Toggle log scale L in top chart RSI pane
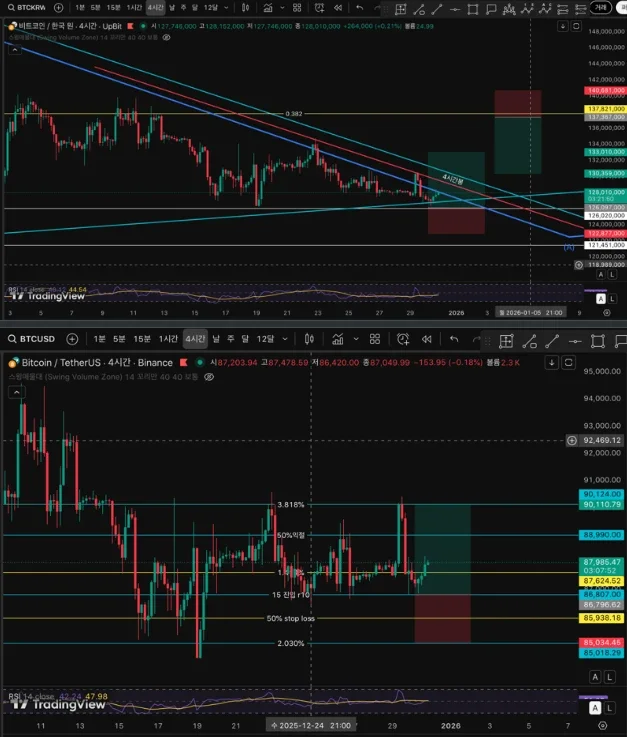Viewport: 627px width, 737px height. tap(612, 299)
